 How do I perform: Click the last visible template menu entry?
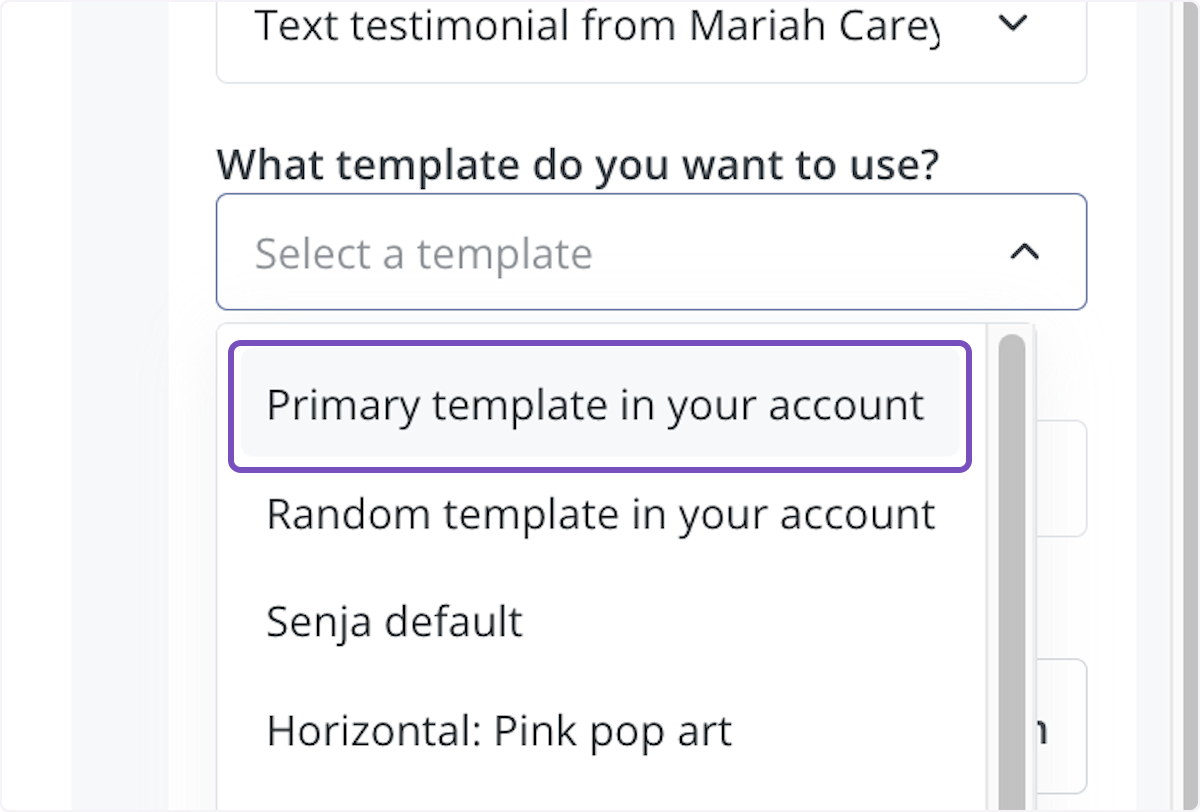pos(497,730)
